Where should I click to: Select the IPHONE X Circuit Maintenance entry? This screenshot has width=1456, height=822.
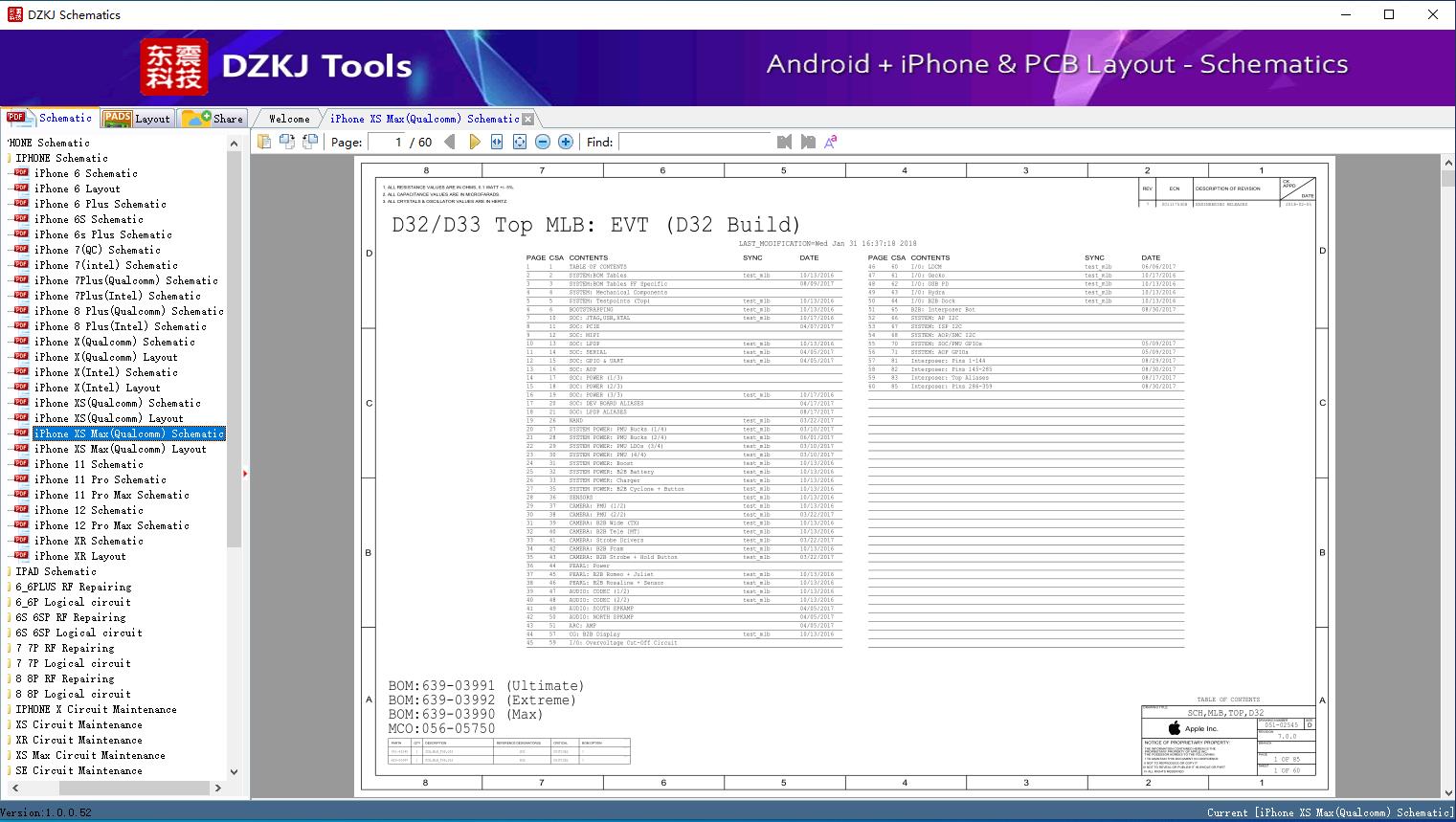click(x=97, y=709)
